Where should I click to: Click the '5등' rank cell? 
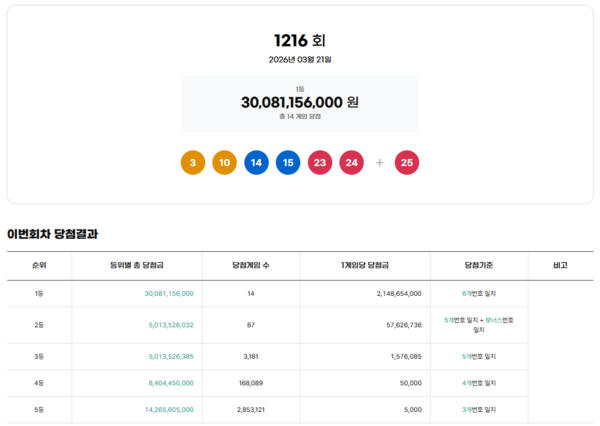tap(39, 410)
